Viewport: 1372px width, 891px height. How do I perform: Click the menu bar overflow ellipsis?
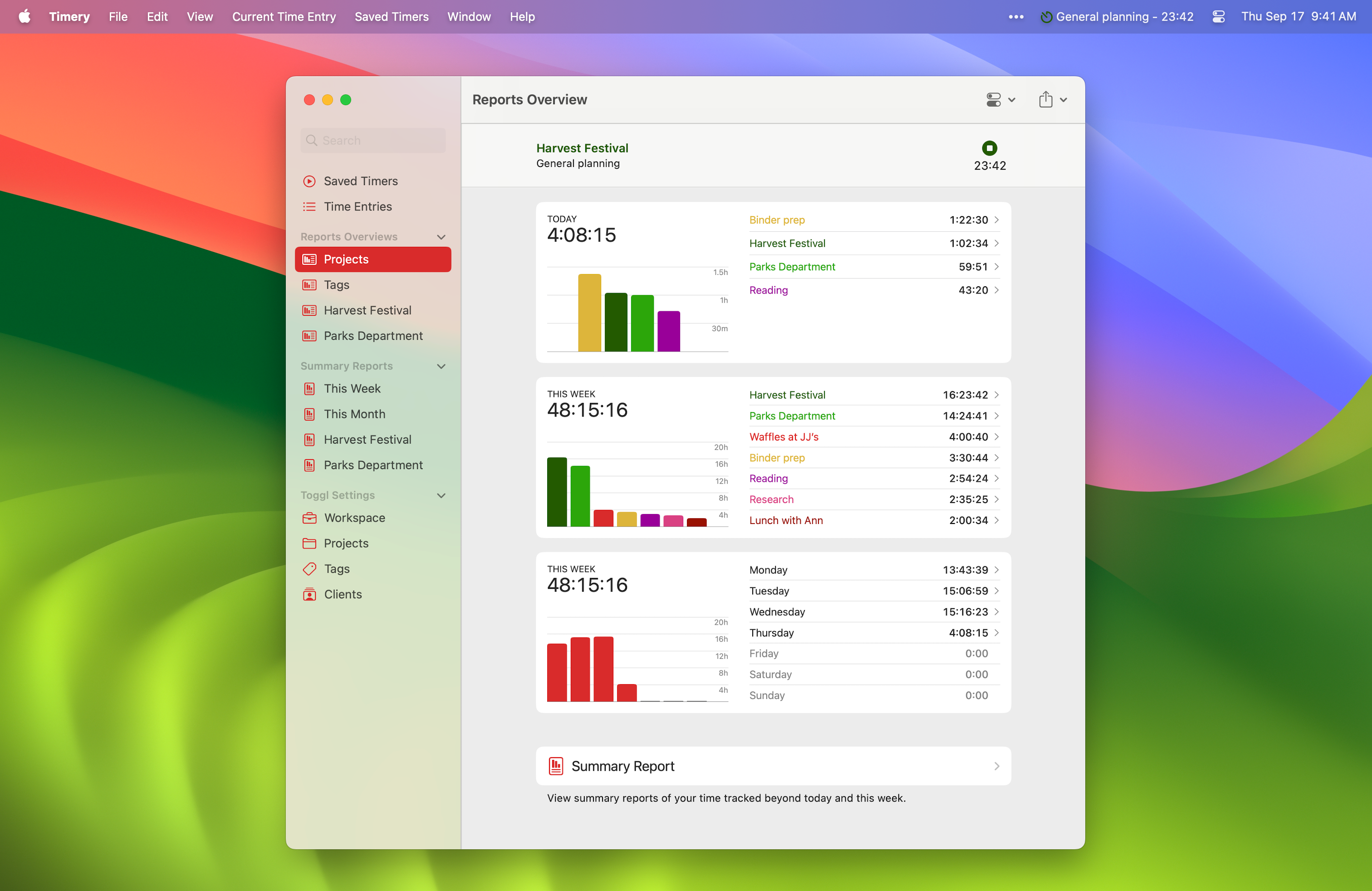[x=1016, y=17]
